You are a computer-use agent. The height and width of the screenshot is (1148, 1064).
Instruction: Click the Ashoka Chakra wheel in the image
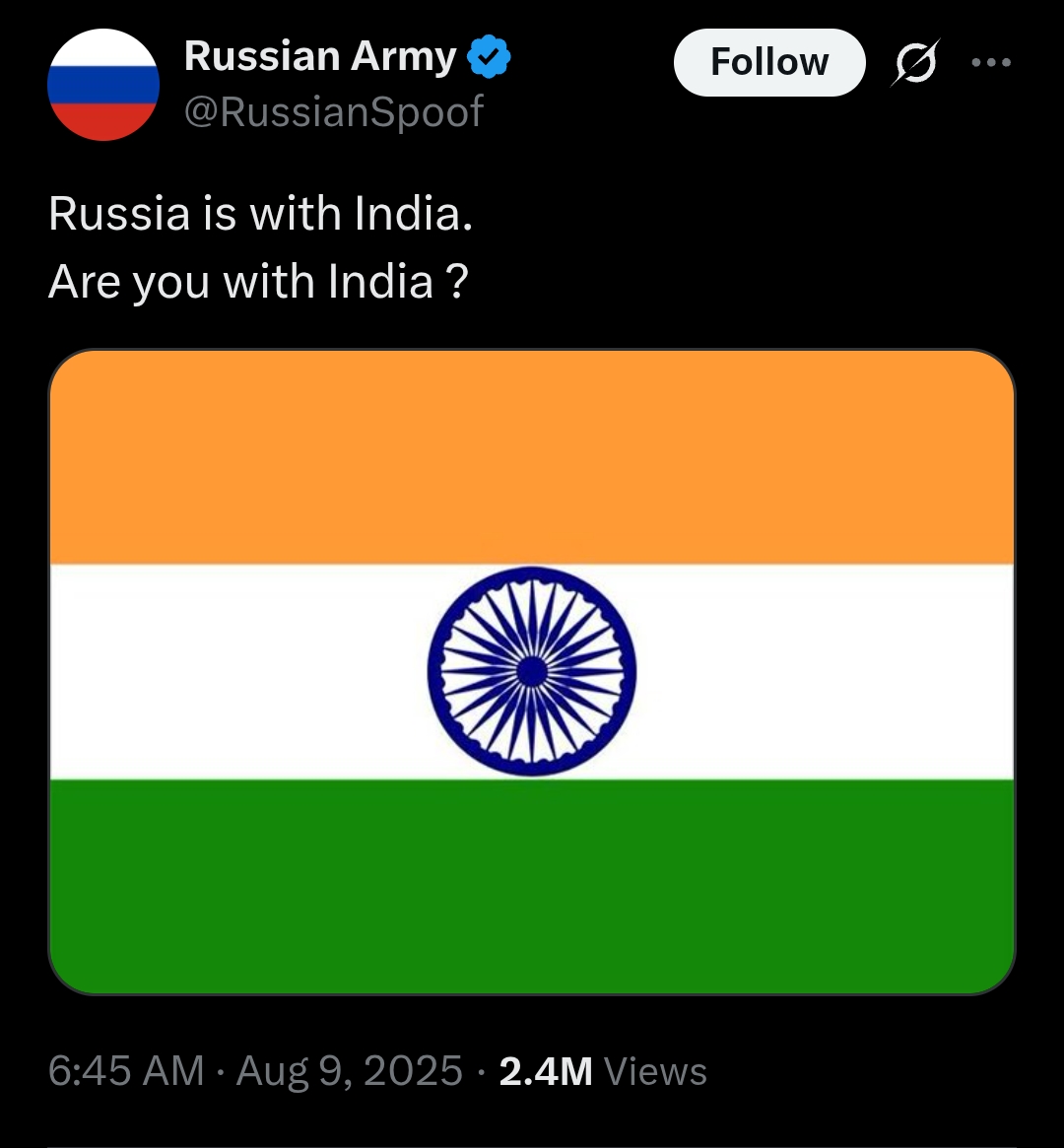[x=532, y=671]
